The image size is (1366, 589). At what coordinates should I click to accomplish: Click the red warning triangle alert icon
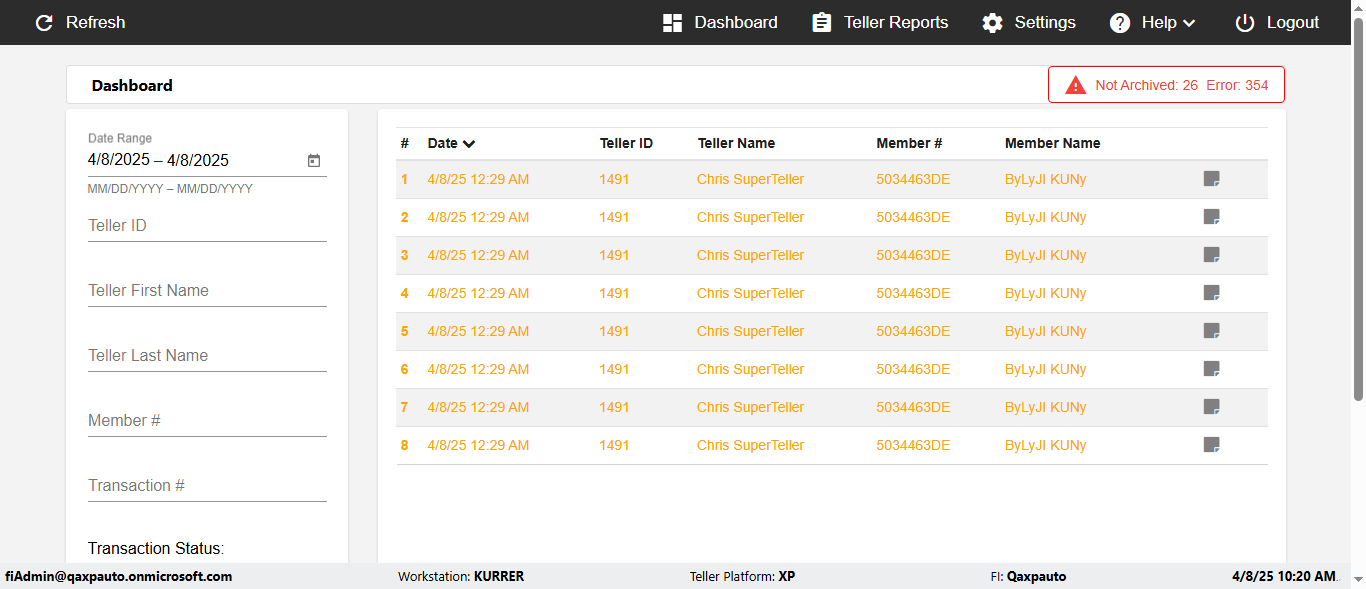click(1076, 85)
